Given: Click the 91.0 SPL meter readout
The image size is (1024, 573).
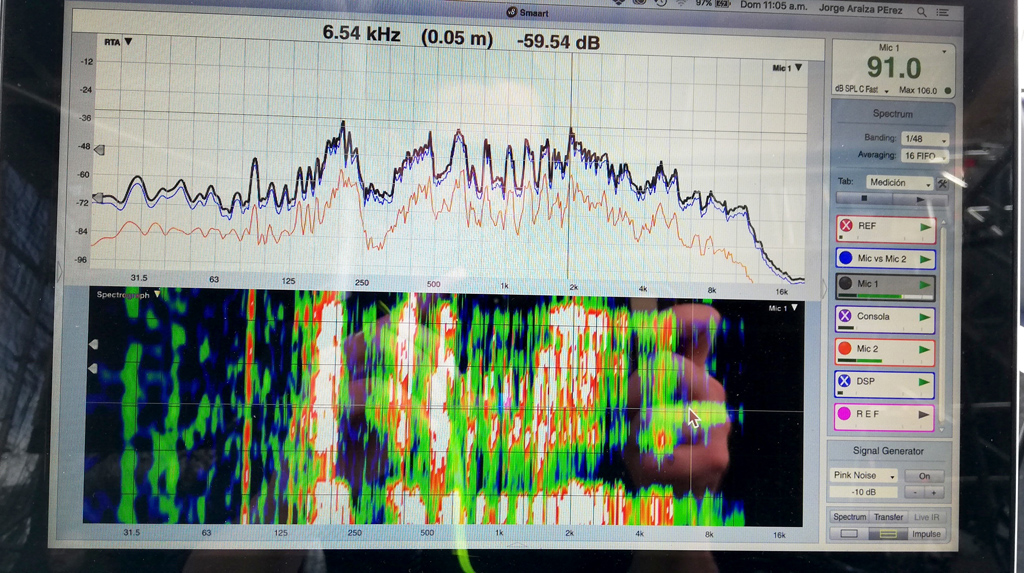Looking at the screenshot, I should [x=893, y=68].
